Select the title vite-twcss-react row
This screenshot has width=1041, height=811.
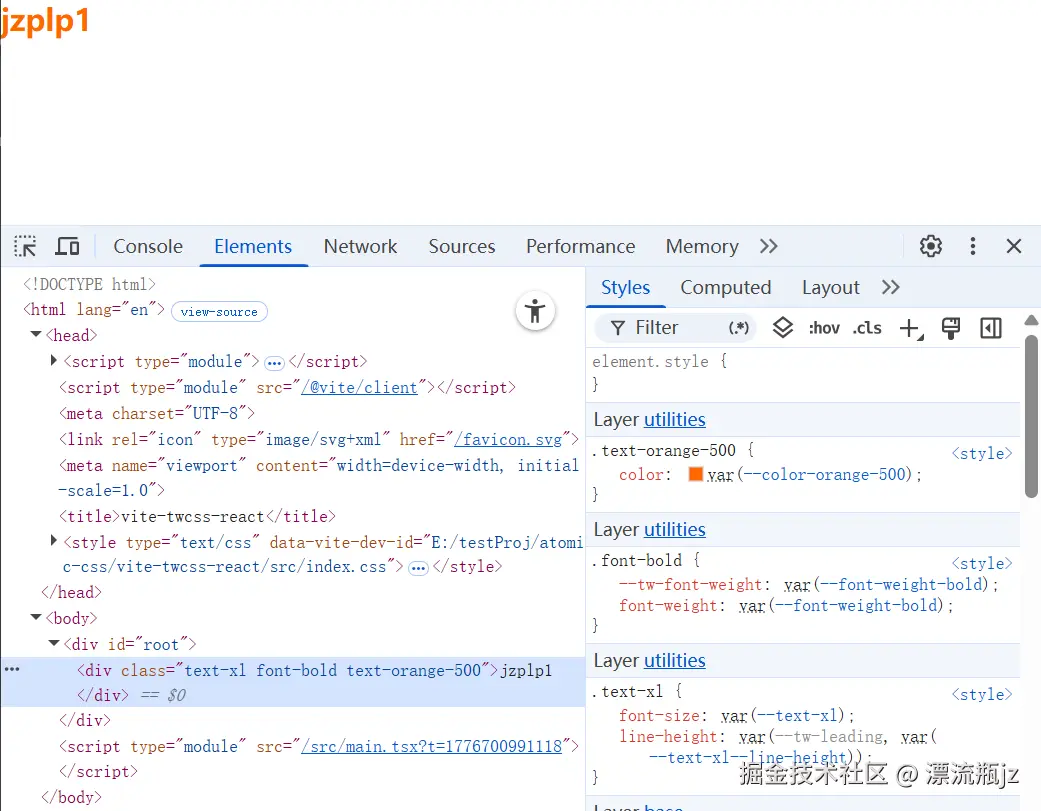tap(197, 516)
